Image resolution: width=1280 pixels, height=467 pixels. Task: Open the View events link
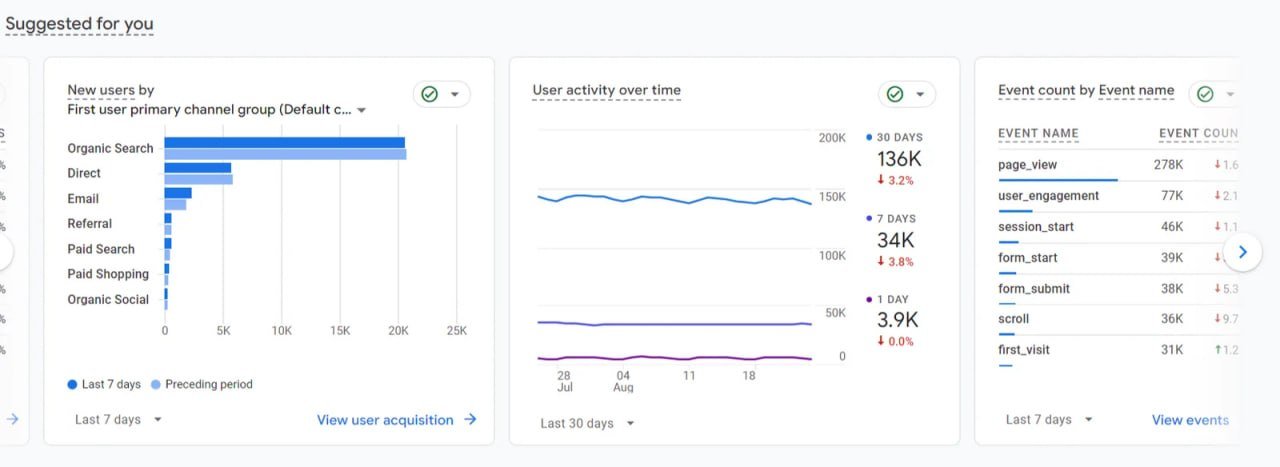pyautogui.click(x=1190, y=420)
